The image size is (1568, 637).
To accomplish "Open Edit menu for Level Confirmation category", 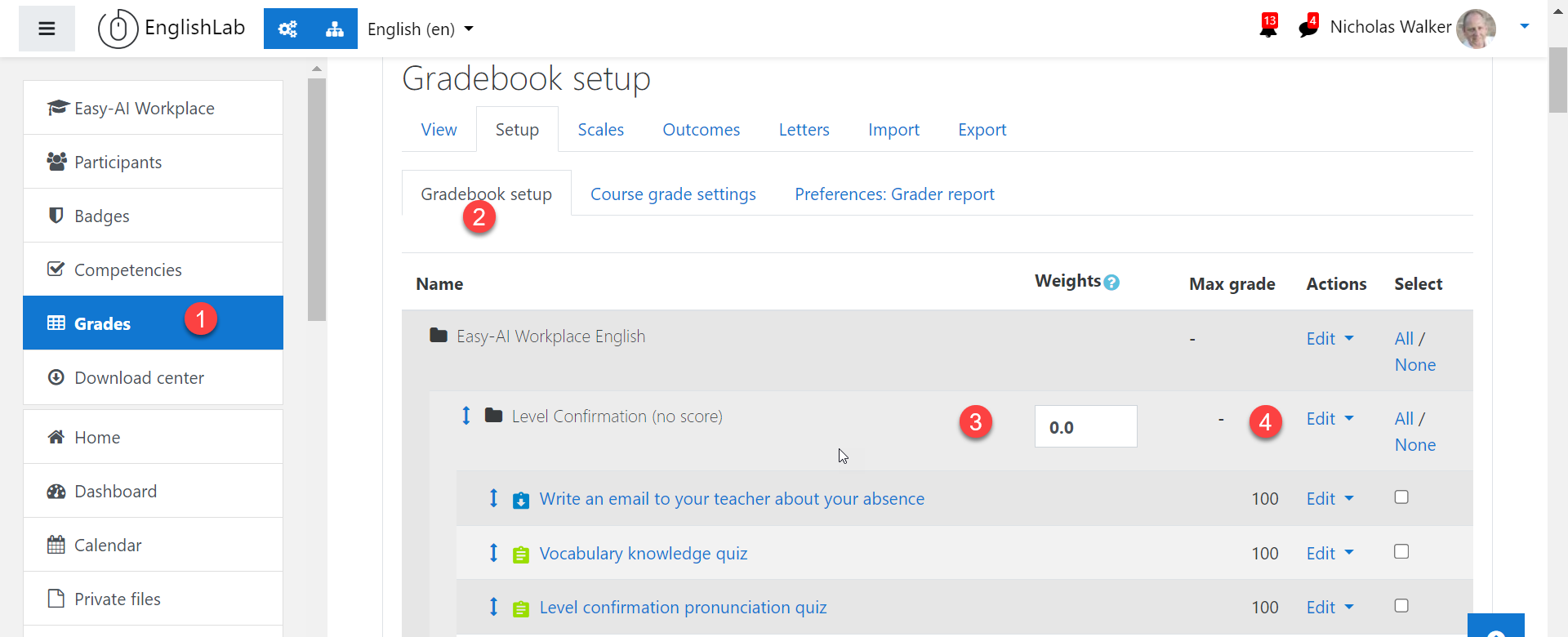I will click(x=1330, y=418).
